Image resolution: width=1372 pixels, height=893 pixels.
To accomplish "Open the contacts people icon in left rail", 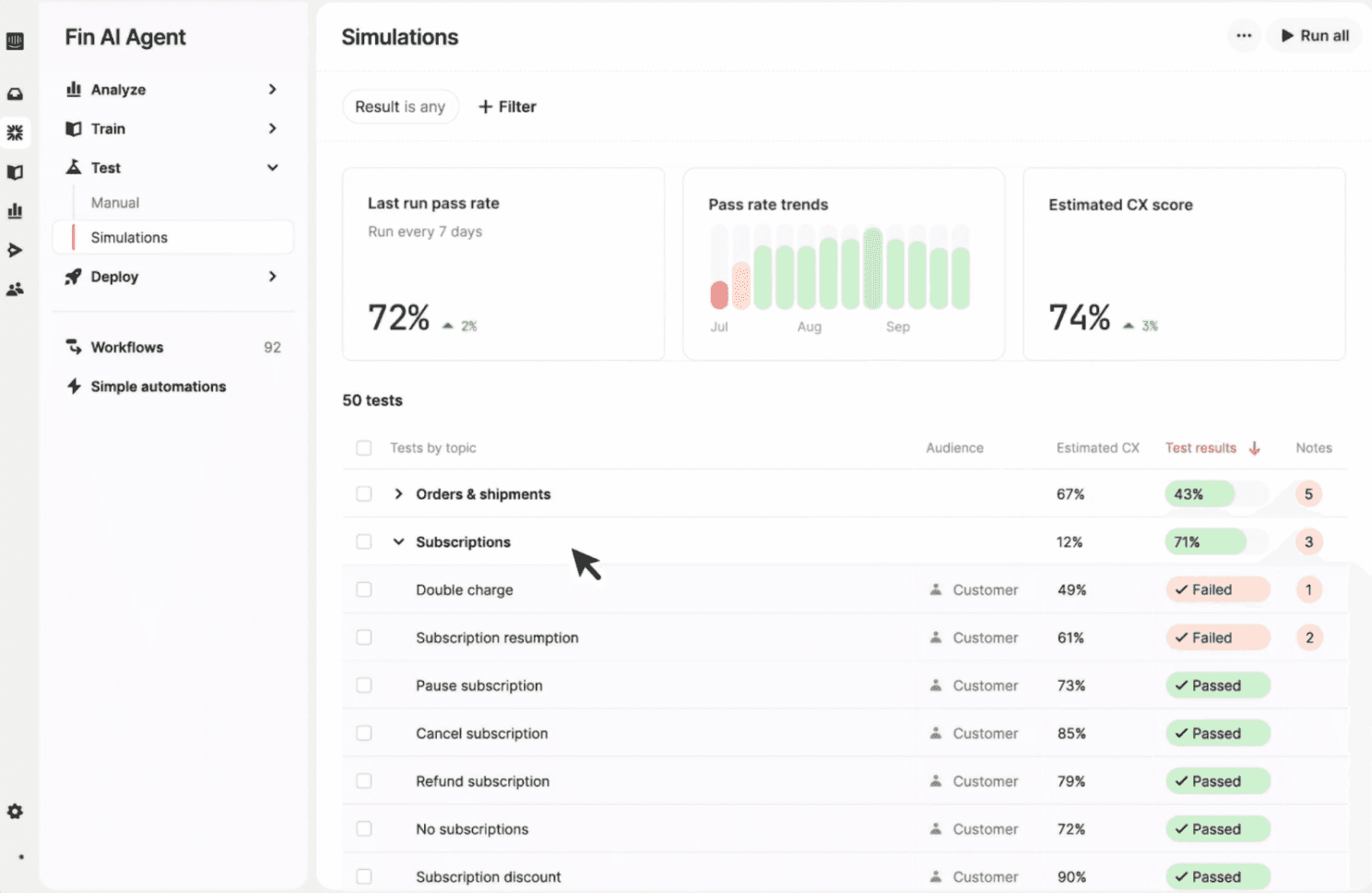I will [15, 290].
